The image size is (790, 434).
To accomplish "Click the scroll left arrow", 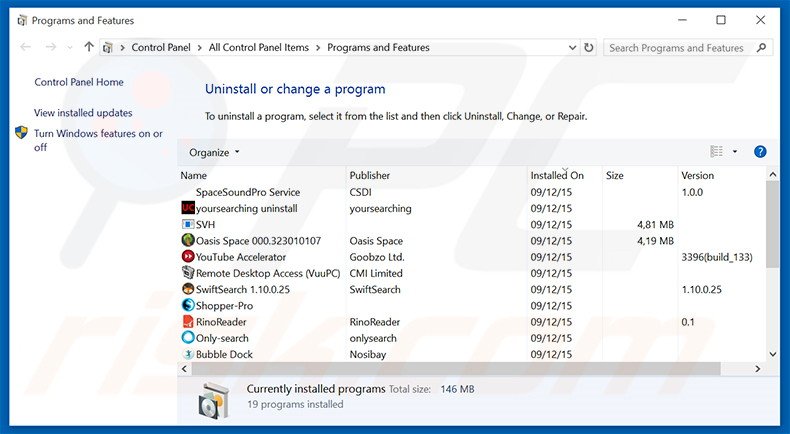I will pyautogui.click(x=184, y=369).
